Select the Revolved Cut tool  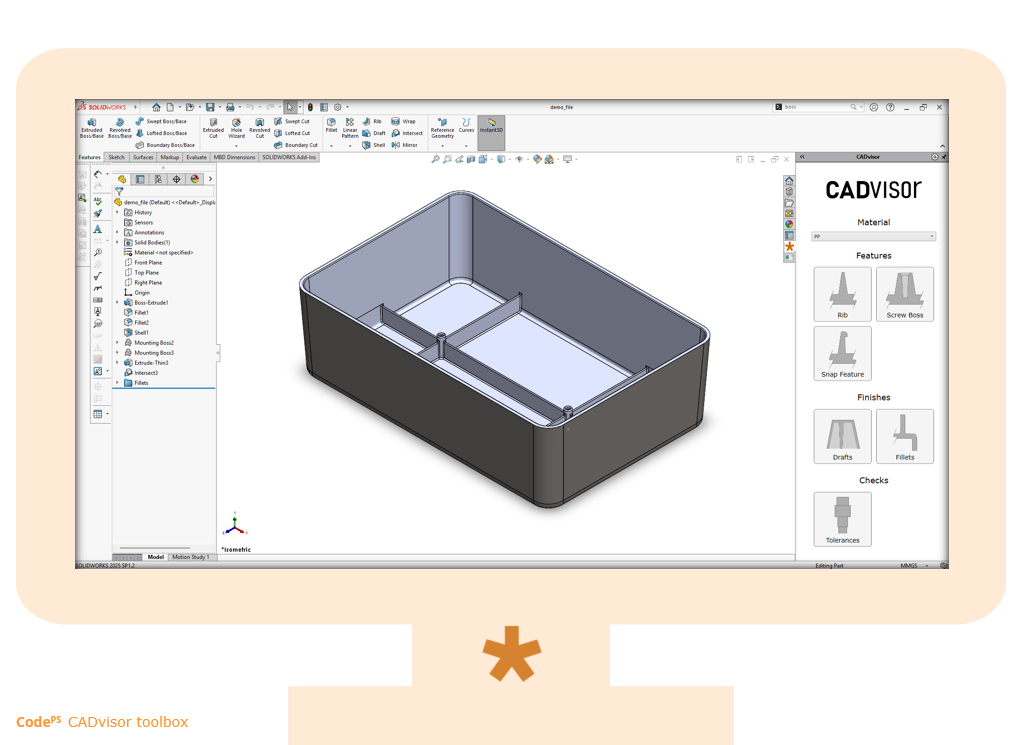click(259, 128)
